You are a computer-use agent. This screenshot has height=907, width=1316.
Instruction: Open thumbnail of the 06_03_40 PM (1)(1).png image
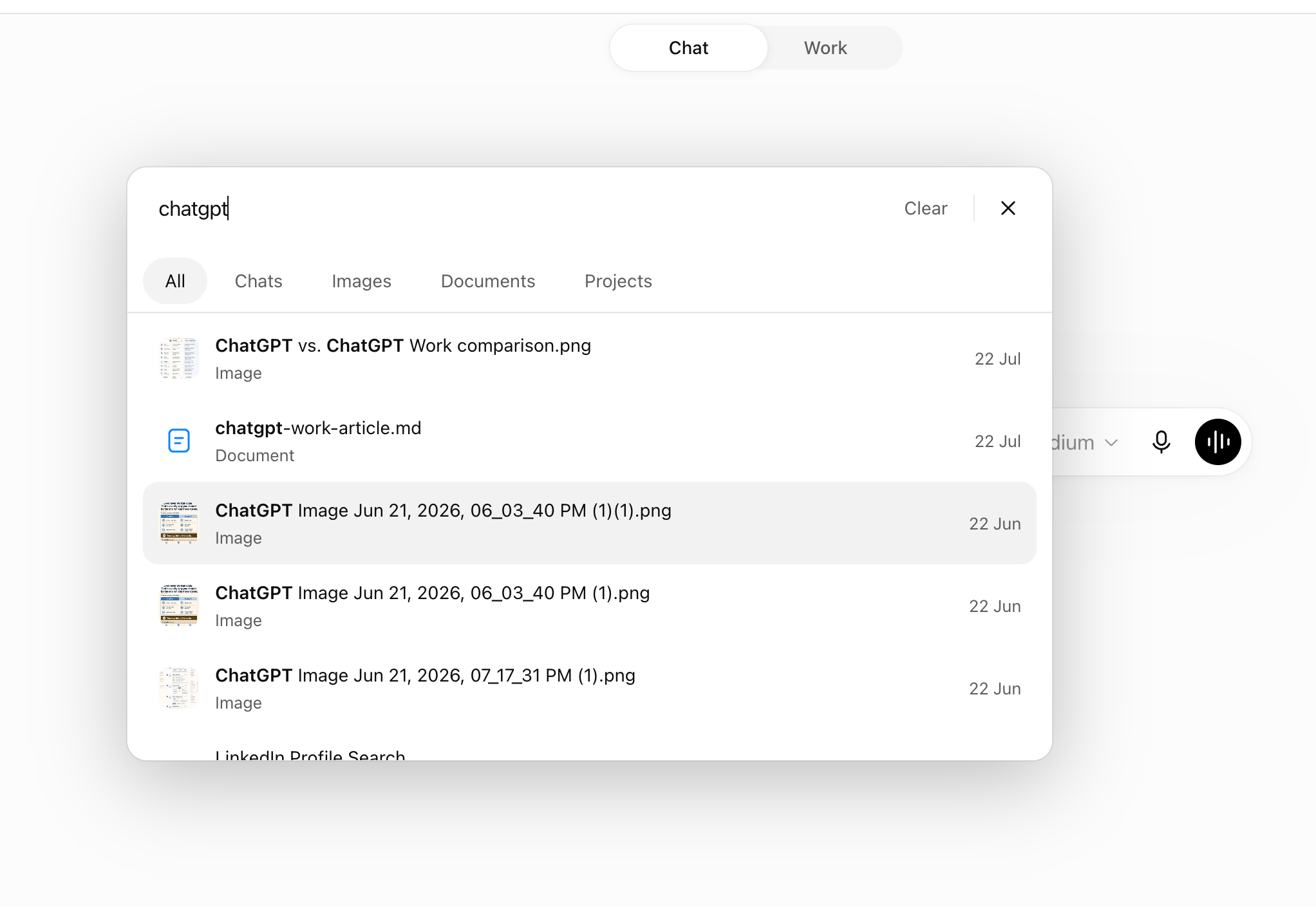pos(179,523)
